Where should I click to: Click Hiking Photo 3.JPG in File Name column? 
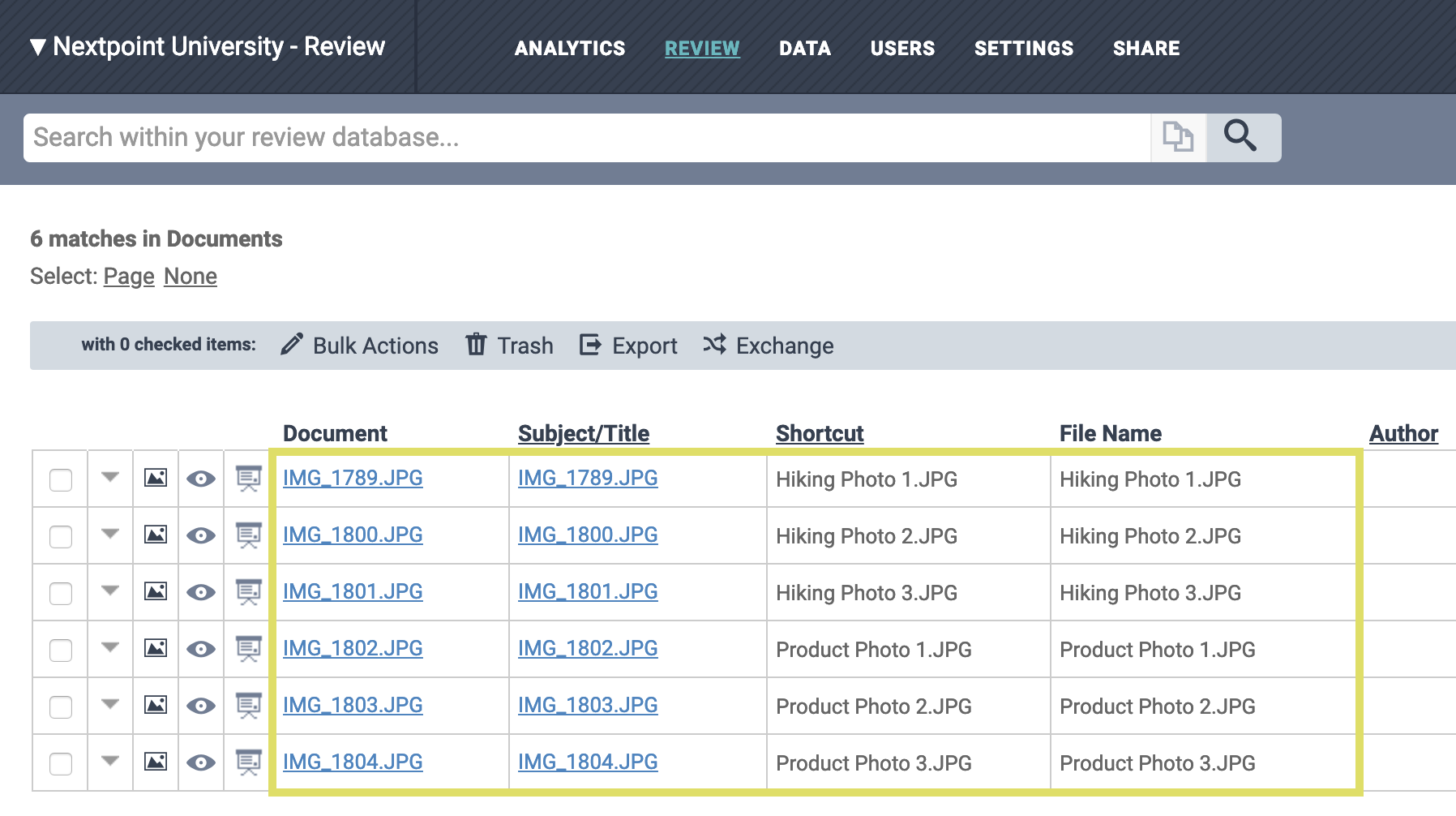click(x=1150, y=593)
